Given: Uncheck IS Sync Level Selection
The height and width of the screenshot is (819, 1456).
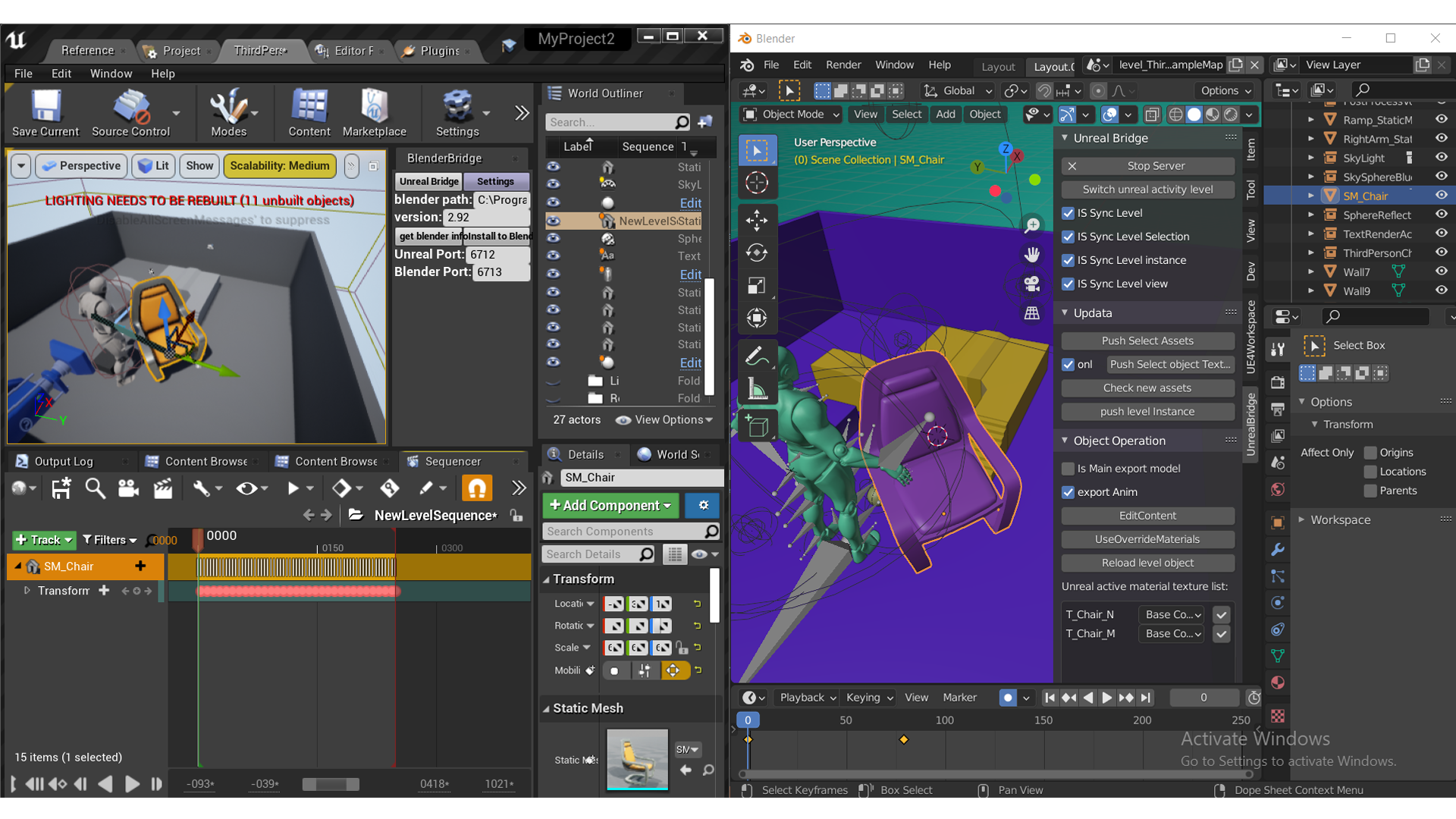Looking at the screenshot, I should (x=1068, y=237).
